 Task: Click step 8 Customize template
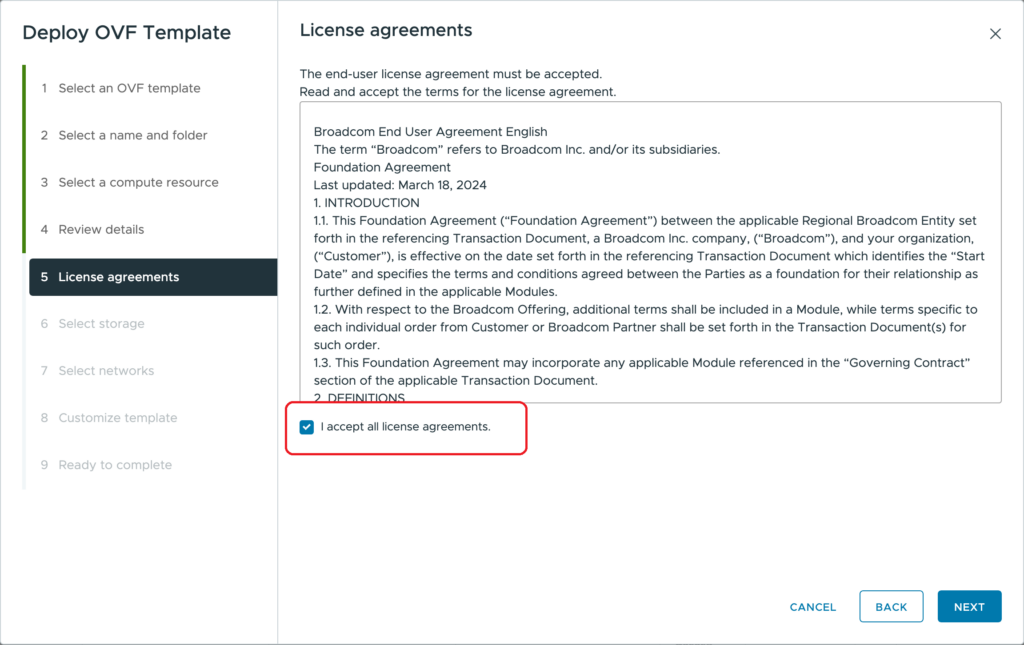click(117, 418)
